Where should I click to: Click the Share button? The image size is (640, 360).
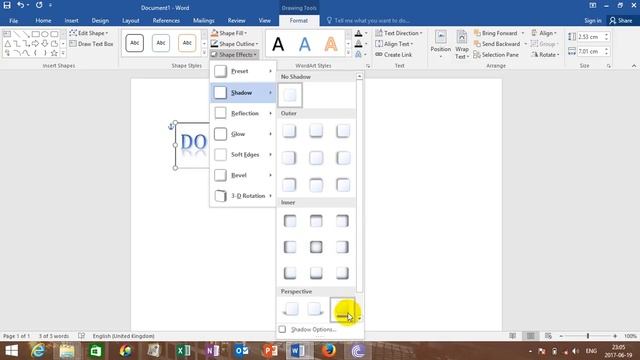click(620, 20)
